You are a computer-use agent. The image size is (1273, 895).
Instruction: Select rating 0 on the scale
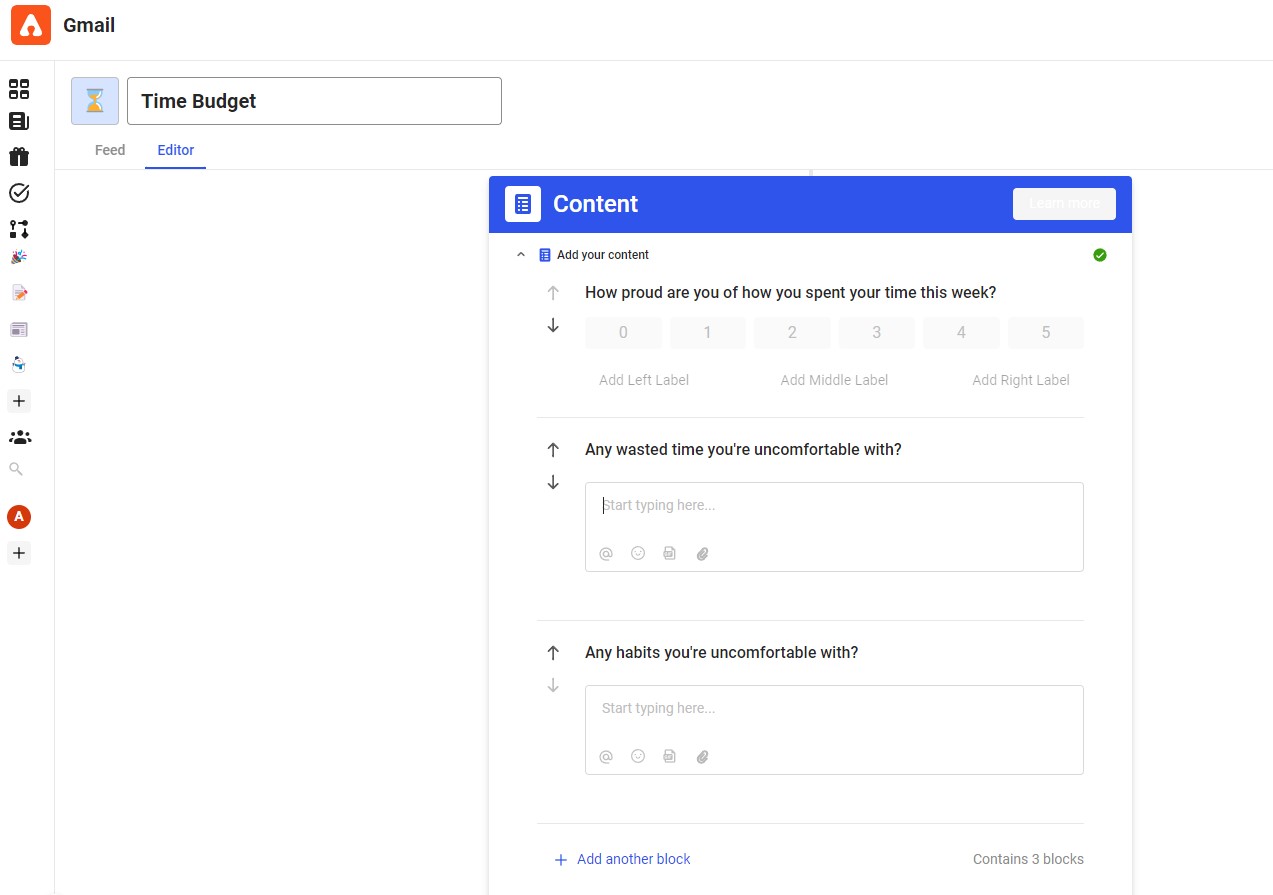623,333
